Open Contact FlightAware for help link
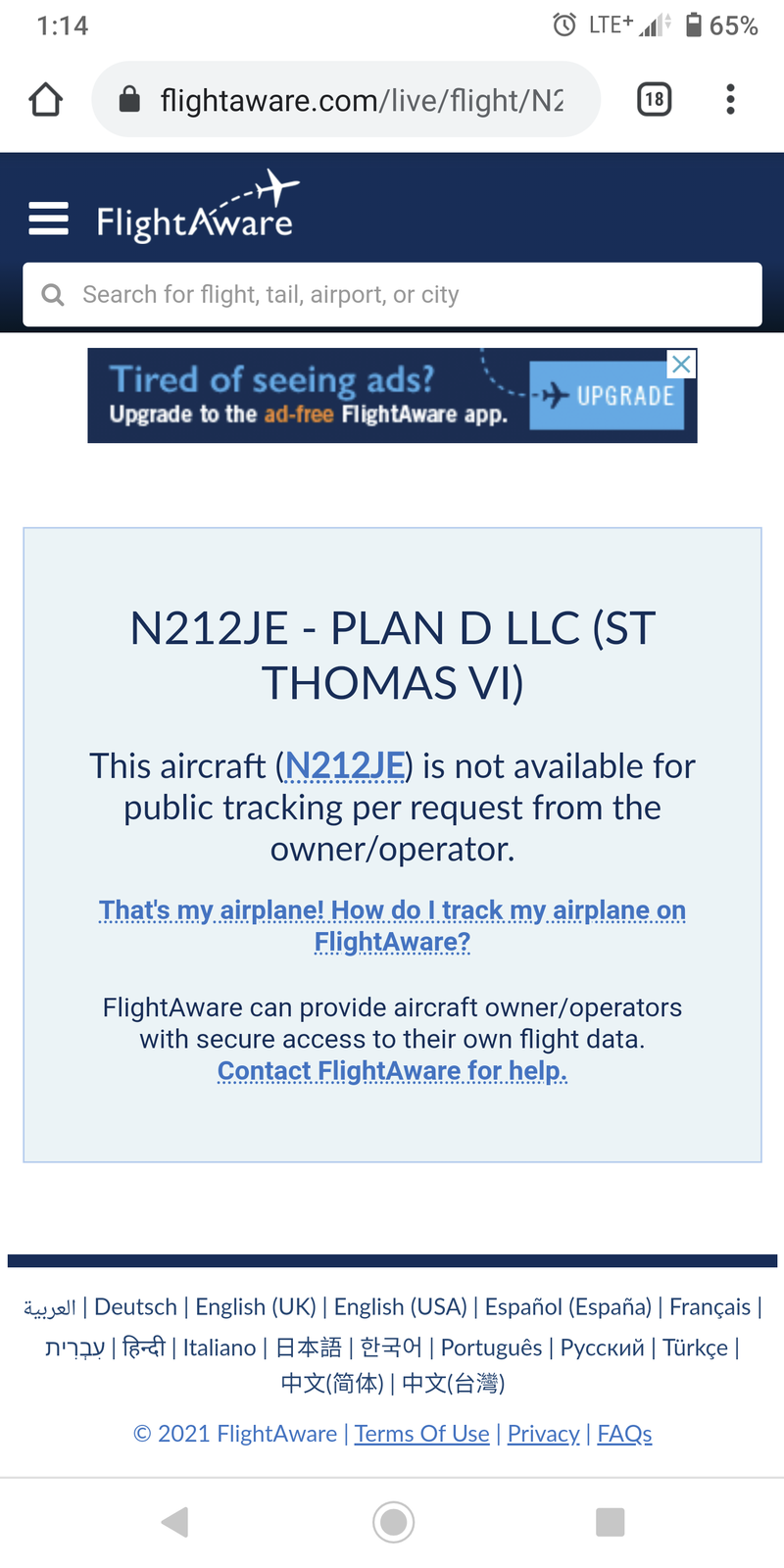This screenshot has width=784, height=1568. coord(392,1070)
